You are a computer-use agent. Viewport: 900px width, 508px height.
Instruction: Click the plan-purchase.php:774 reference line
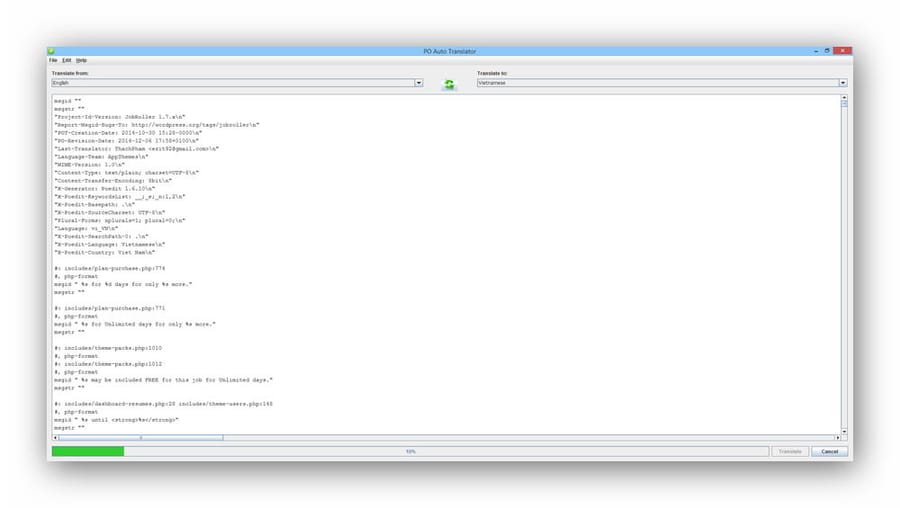[x=110, y=269]
